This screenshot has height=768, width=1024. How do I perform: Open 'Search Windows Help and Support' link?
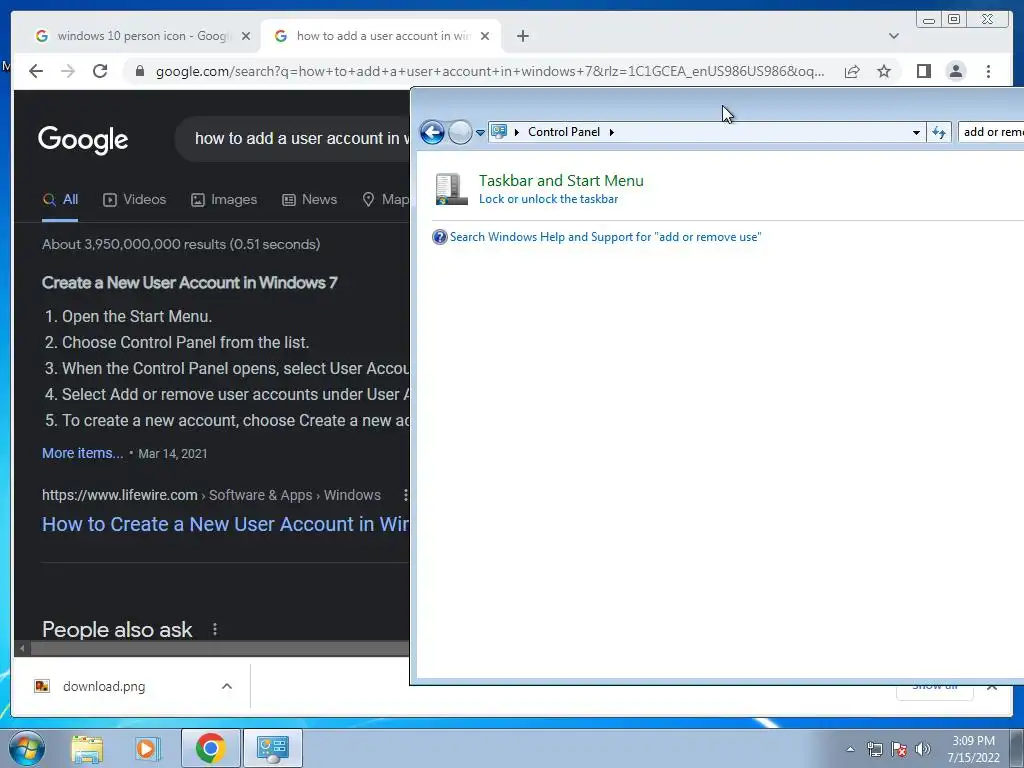pyautogui.click(x=605, y=237)
